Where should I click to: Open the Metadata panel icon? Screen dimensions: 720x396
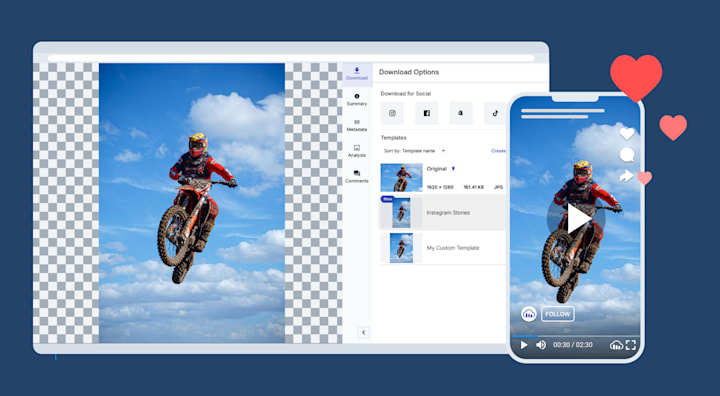point(357,125)
